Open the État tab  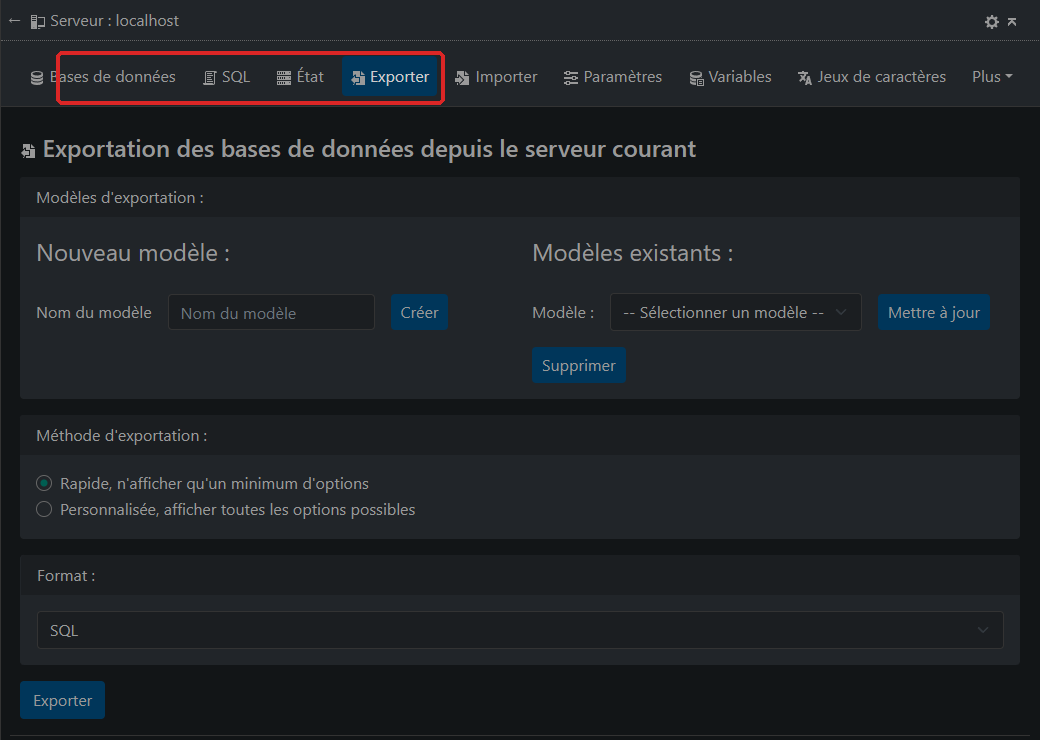coord(300,77)
